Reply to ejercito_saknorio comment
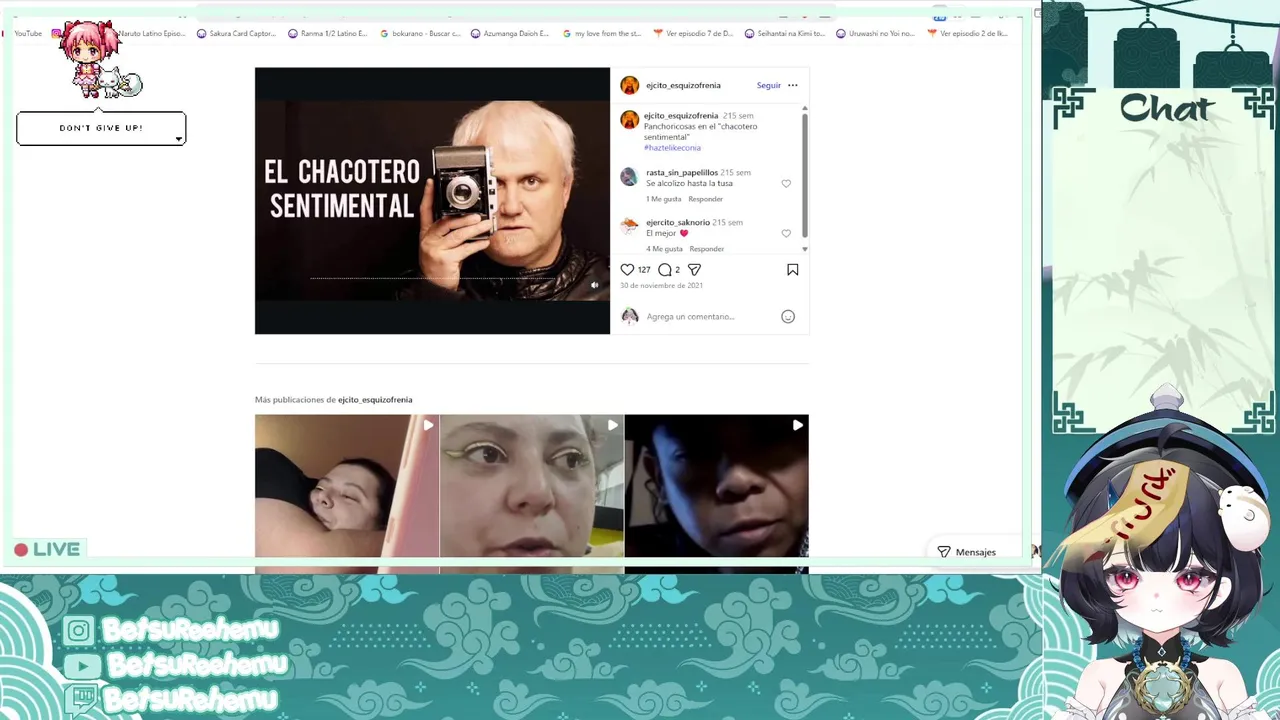 point(706,249)
